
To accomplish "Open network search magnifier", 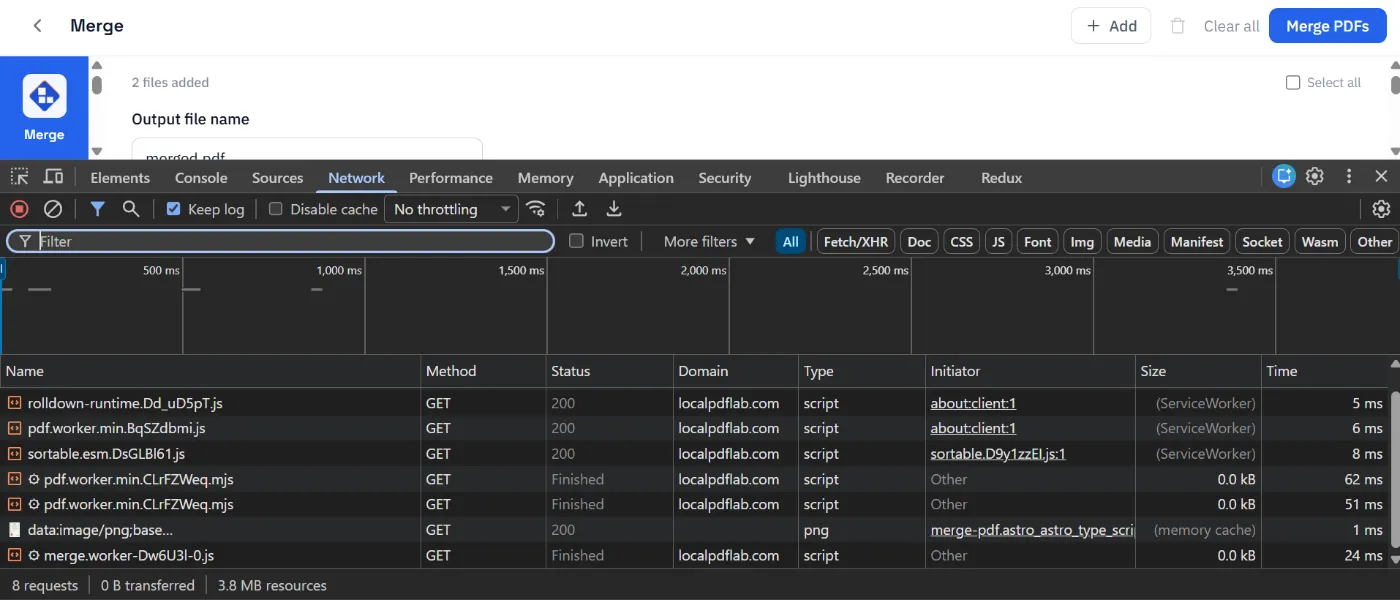I will (130, 209).
